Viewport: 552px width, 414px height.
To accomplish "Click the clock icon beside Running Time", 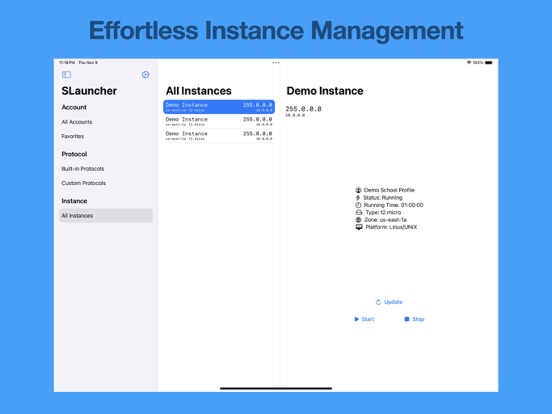I will click(358, 205).
